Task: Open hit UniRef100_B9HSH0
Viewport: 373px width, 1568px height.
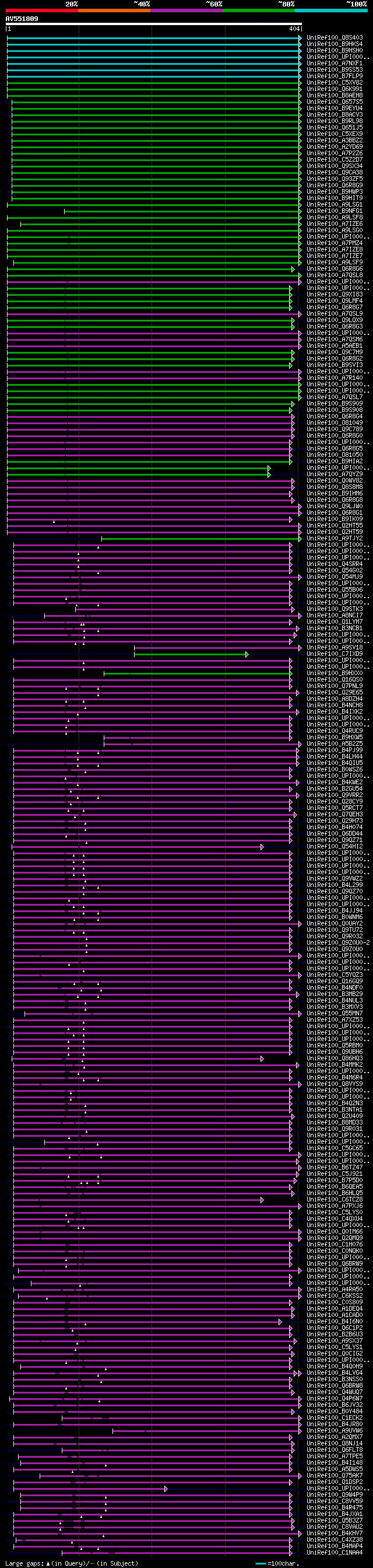Action: (x=335, y=51)
